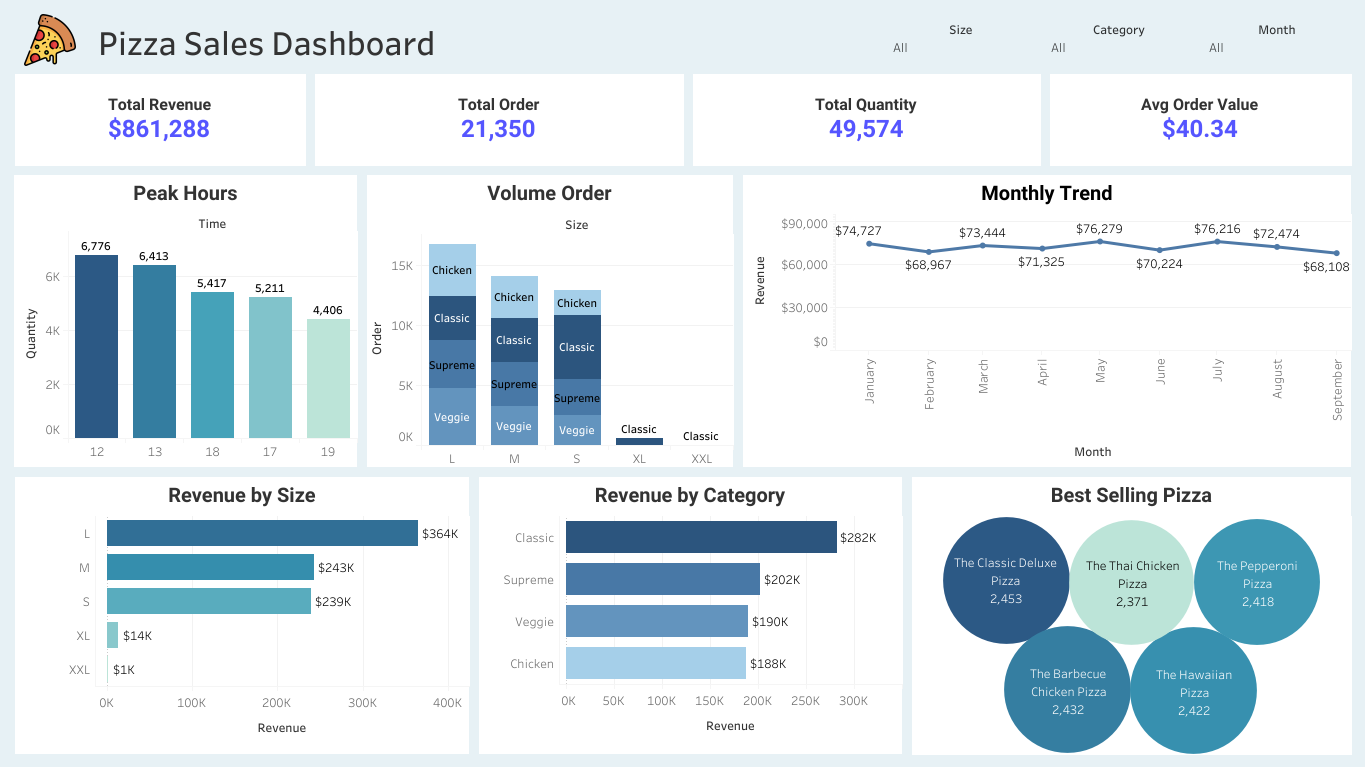Select The Classic Deluxe Pizza bubble
The width and height of the screenshot is (1365, 767).
(x=1005, y=580)
